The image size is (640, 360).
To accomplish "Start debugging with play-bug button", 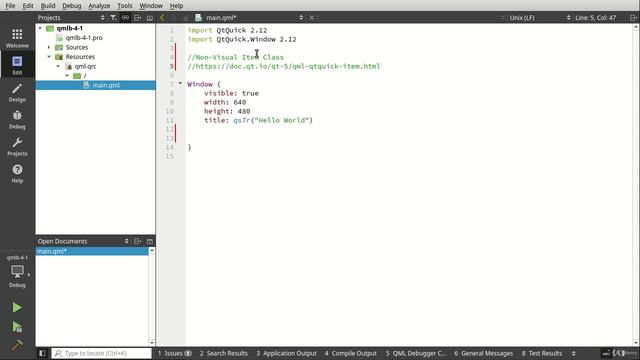I will pos(17,327).
